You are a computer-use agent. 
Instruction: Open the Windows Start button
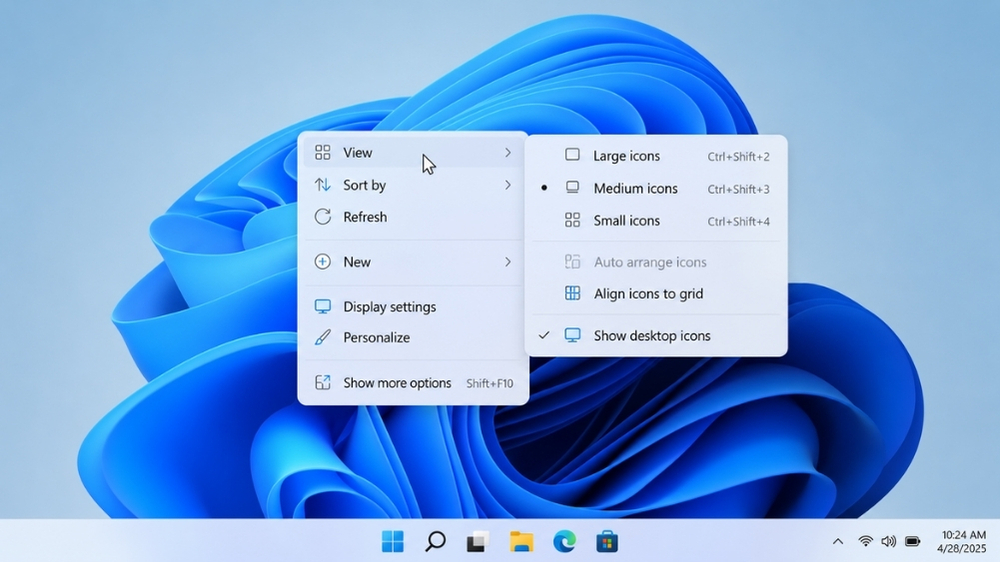coord(393,542)
